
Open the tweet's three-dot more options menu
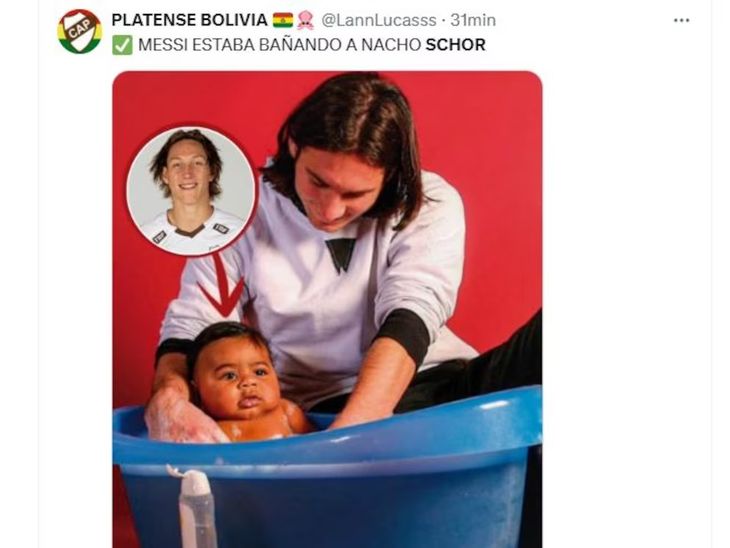click(x=681, y=20)
